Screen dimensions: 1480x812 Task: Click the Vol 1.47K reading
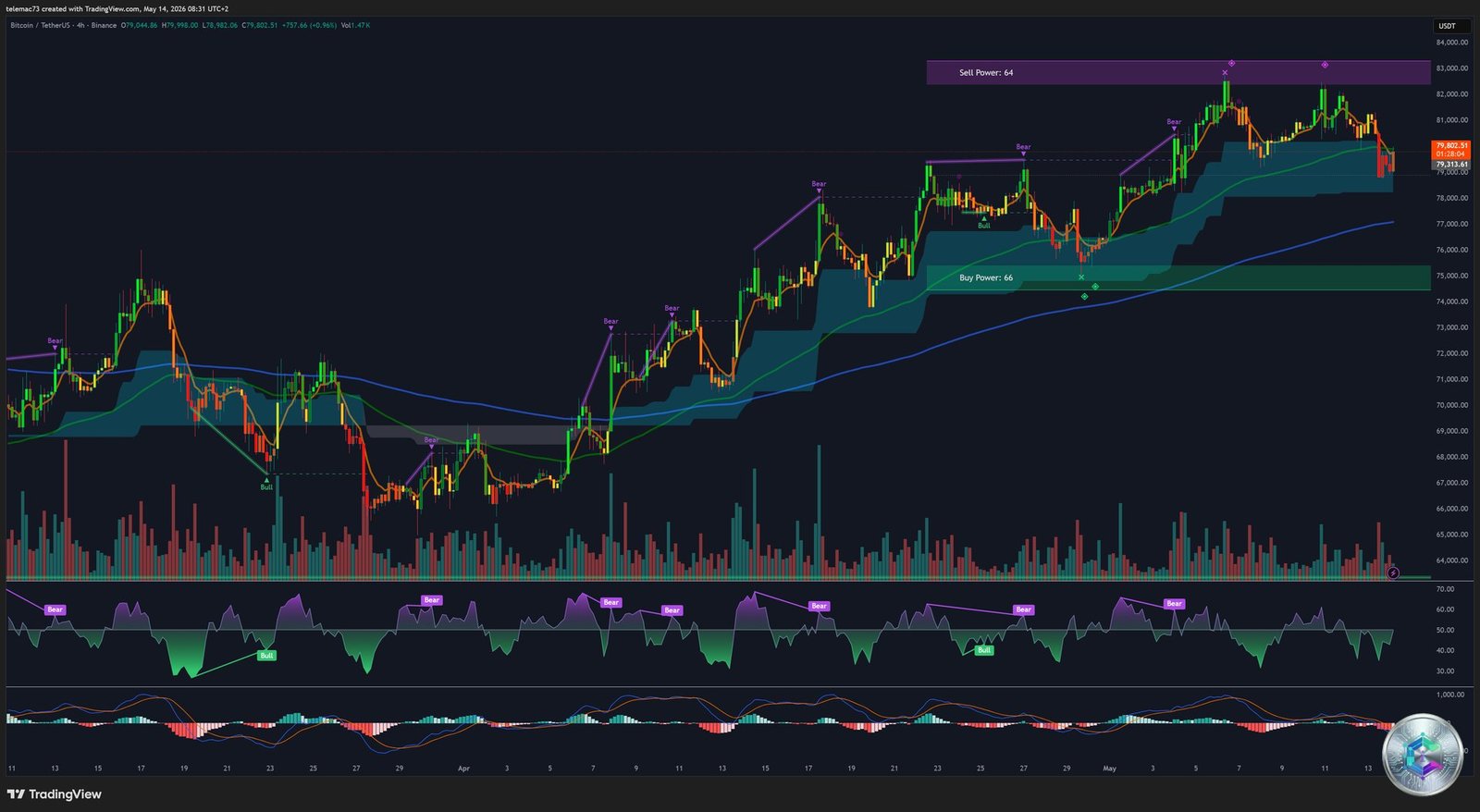355,25
